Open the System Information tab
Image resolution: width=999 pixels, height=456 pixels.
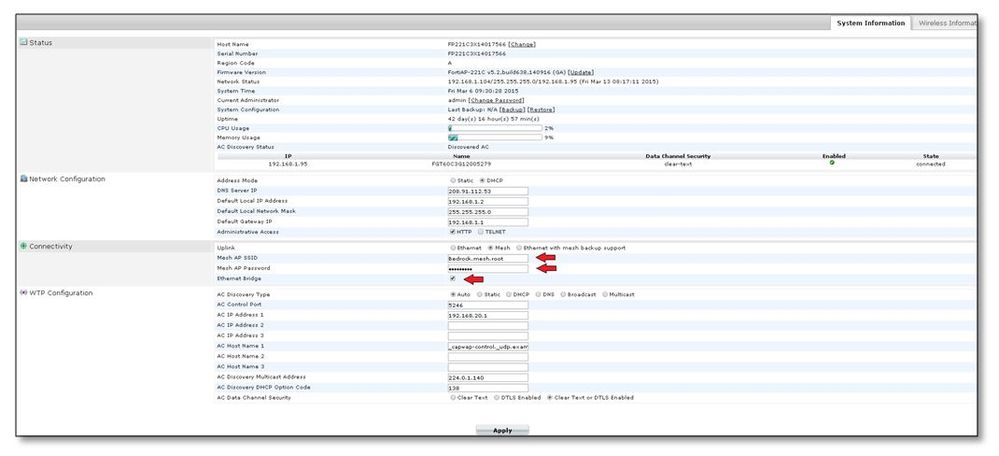[870, 23]
